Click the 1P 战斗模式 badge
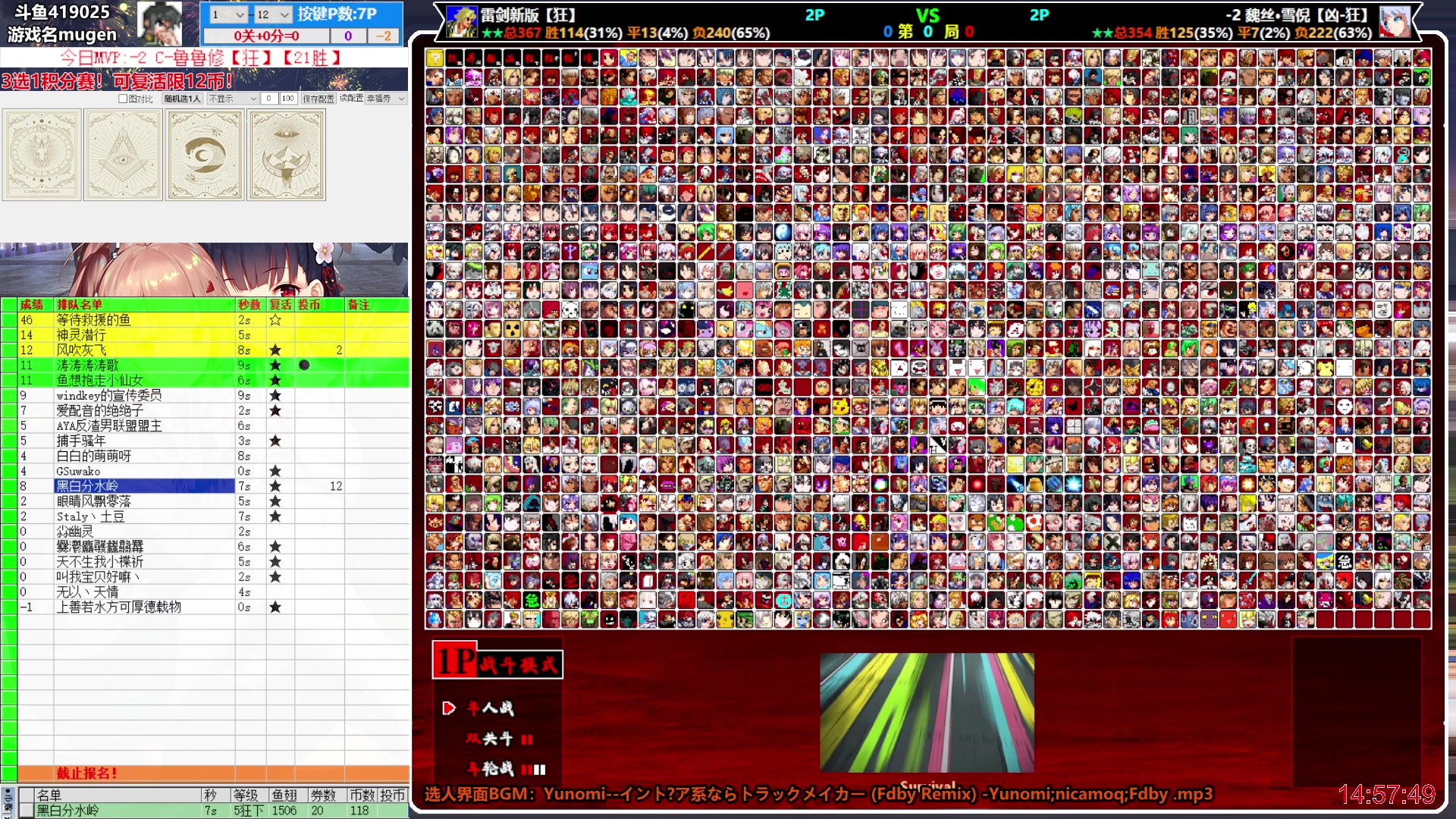Image resolution: width=1456 pixels, height=819 pixels. tap(497, 661)
